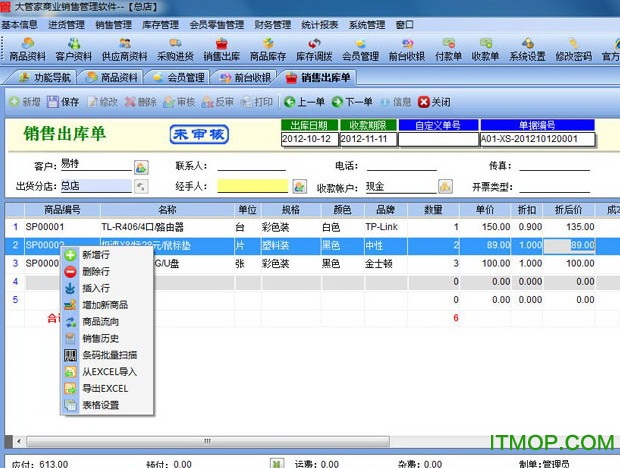Click the 信息 info button
Viewport: 620px width, 468px height.
396,102
